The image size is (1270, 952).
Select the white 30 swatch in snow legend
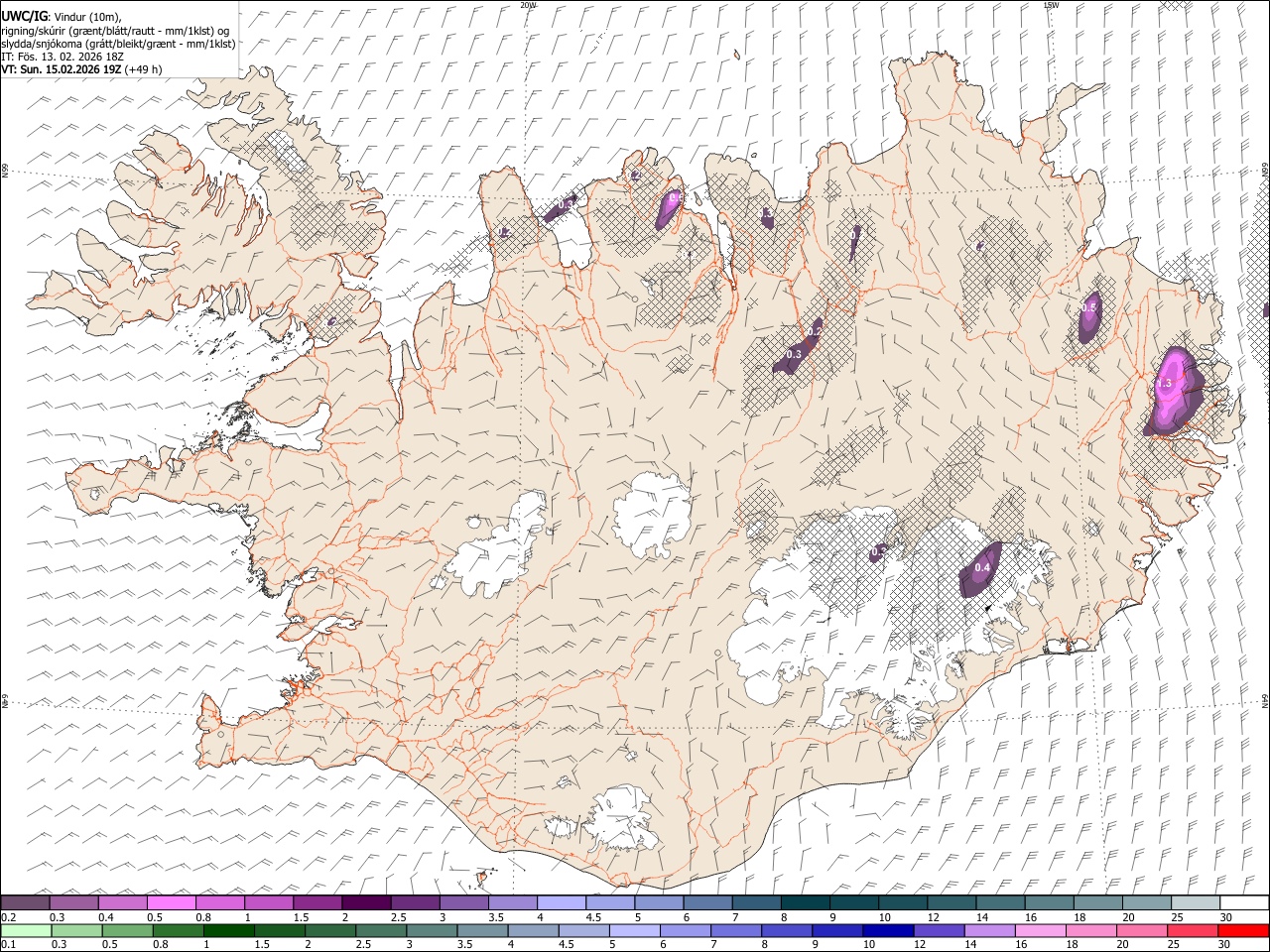point(1245,903)
